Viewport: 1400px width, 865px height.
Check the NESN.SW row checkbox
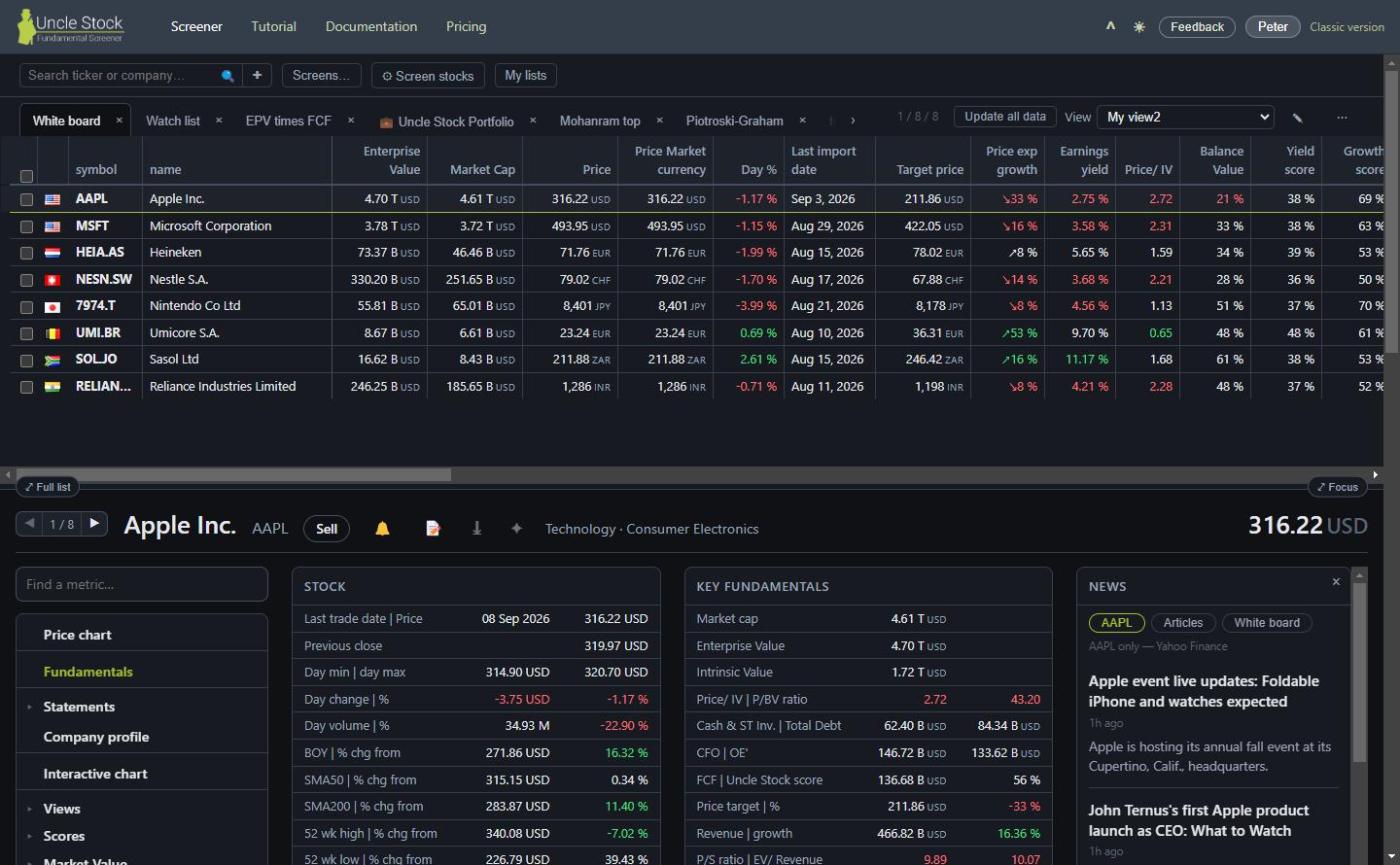(27, 279)
